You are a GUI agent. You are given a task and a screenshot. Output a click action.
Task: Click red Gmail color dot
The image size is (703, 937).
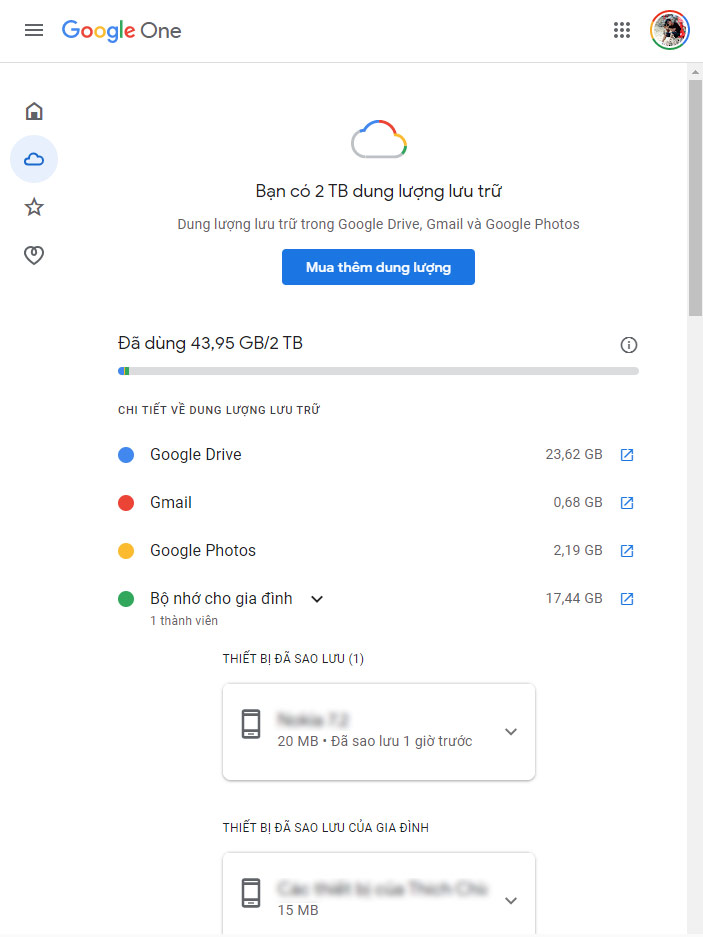126,503
